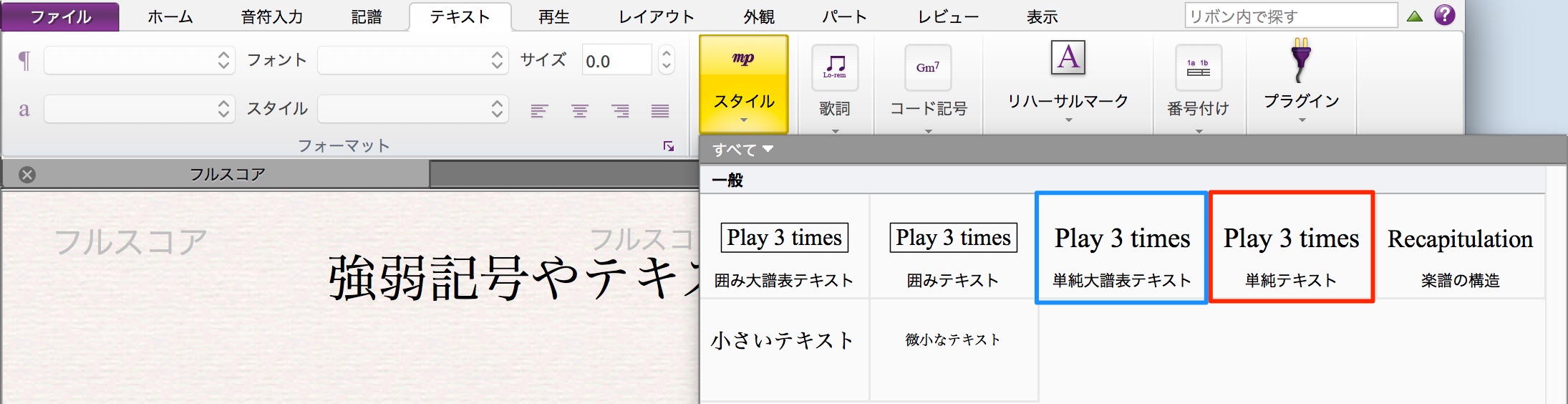The width and height of the screenshot is (1568, 404).
Task: Click the リボン内で探す search field
Action: coord(1292,16)
